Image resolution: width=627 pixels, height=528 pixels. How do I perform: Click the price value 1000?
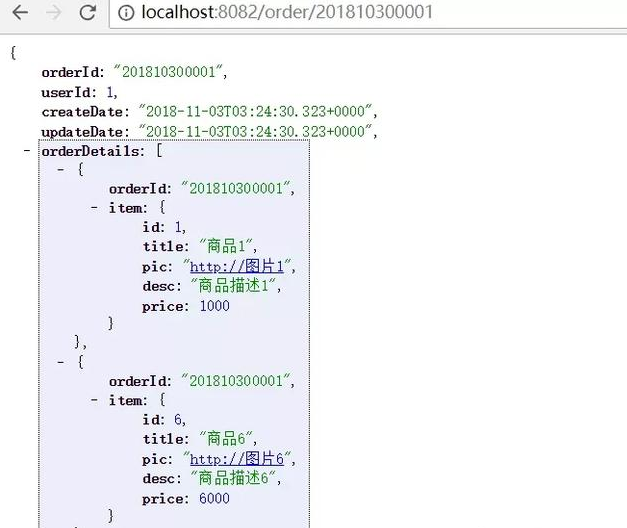tap(213, 305)
